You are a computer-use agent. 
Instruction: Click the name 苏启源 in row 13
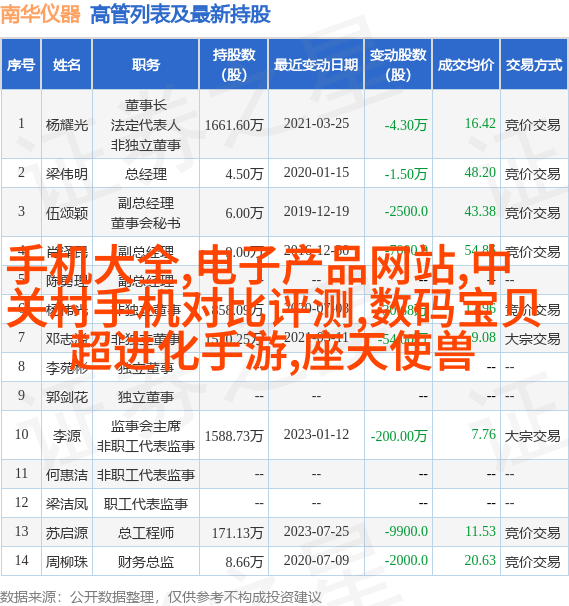(67, 533)
